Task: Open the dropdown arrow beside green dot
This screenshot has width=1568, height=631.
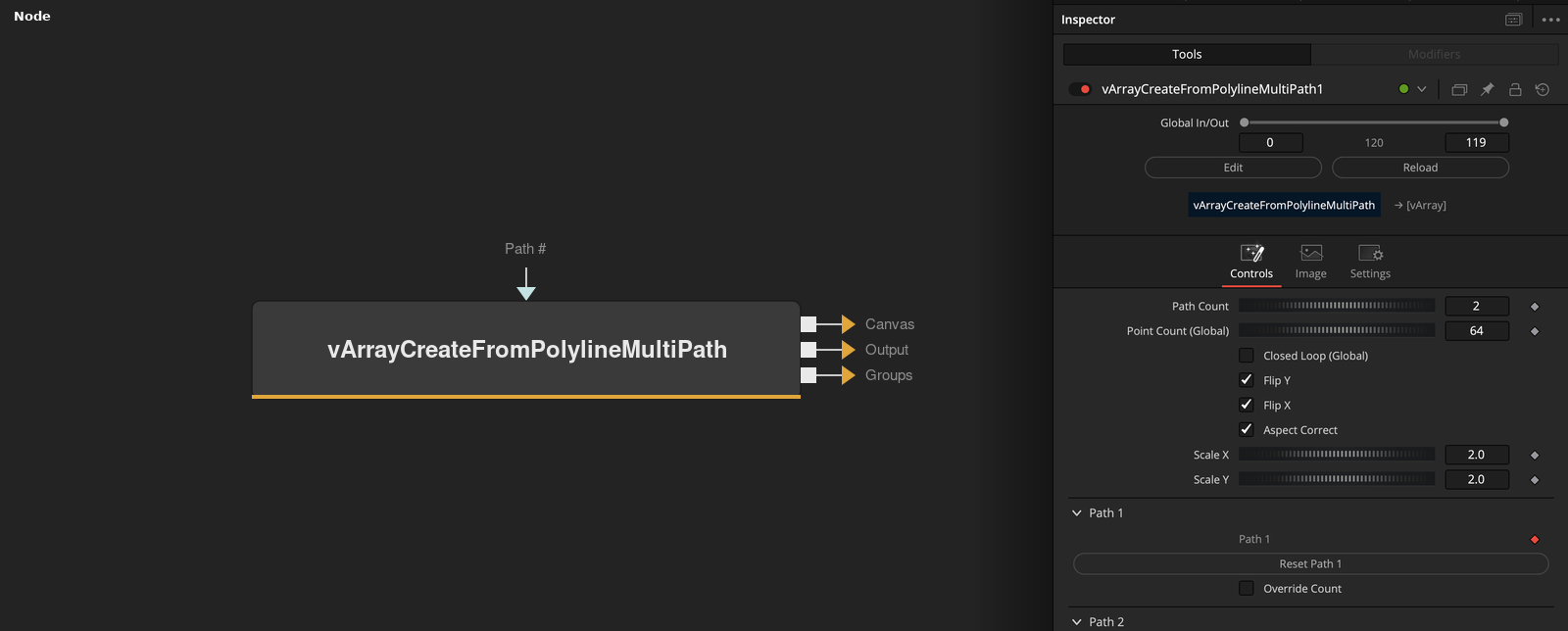Action: tap(1421, 89)
